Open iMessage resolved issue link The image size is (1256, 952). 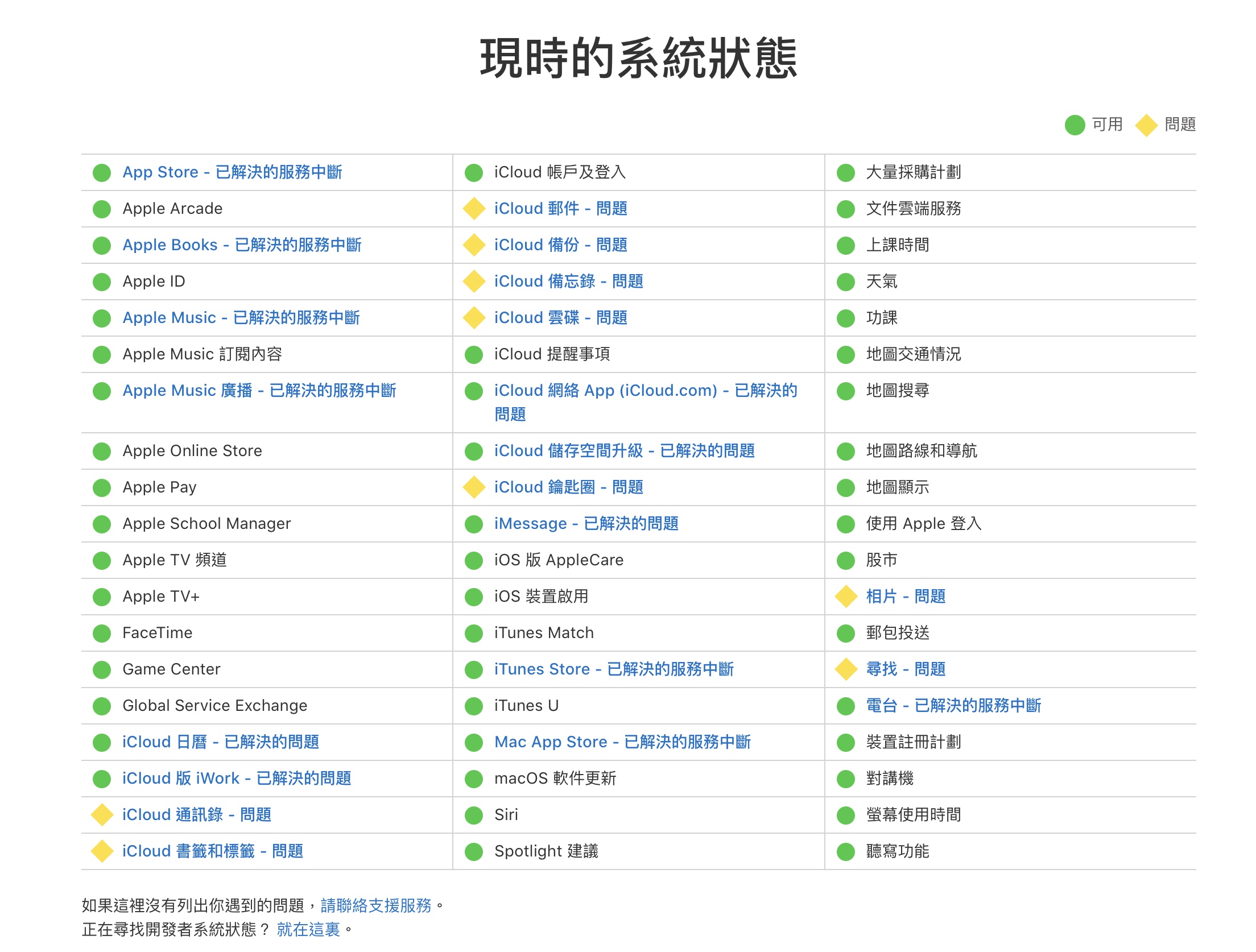coord(586,524)
